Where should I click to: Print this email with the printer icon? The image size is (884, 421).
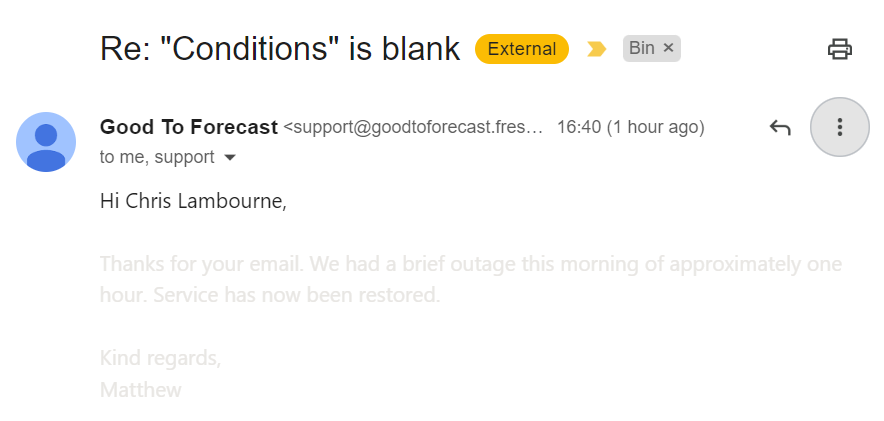coord(839,48)
